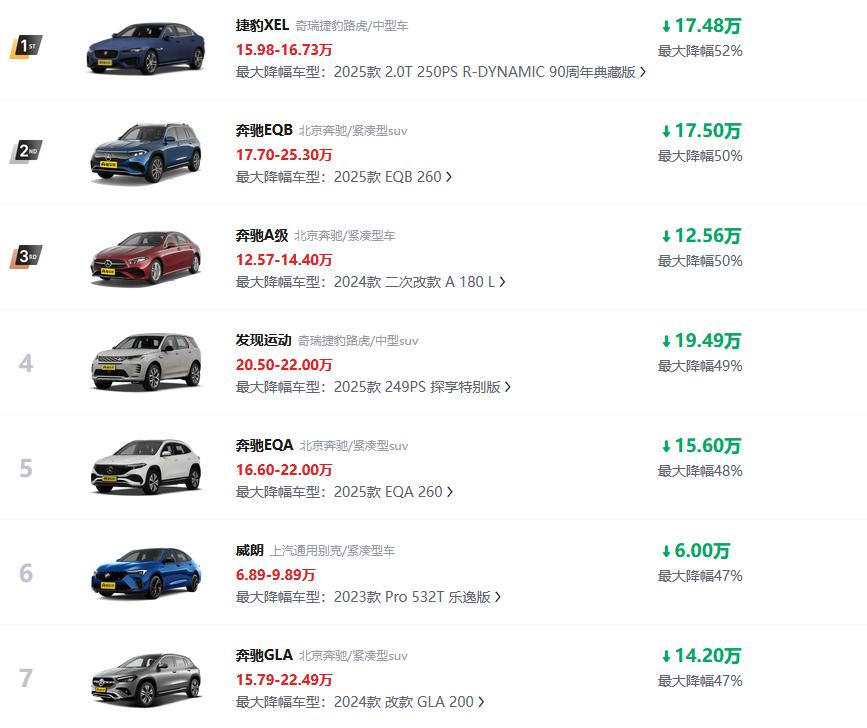Viewport: 867px width, 728px height.
Task: Expand the 2023款 Pro 532T 乐逸版 chevron
Action: click(498, 597)
